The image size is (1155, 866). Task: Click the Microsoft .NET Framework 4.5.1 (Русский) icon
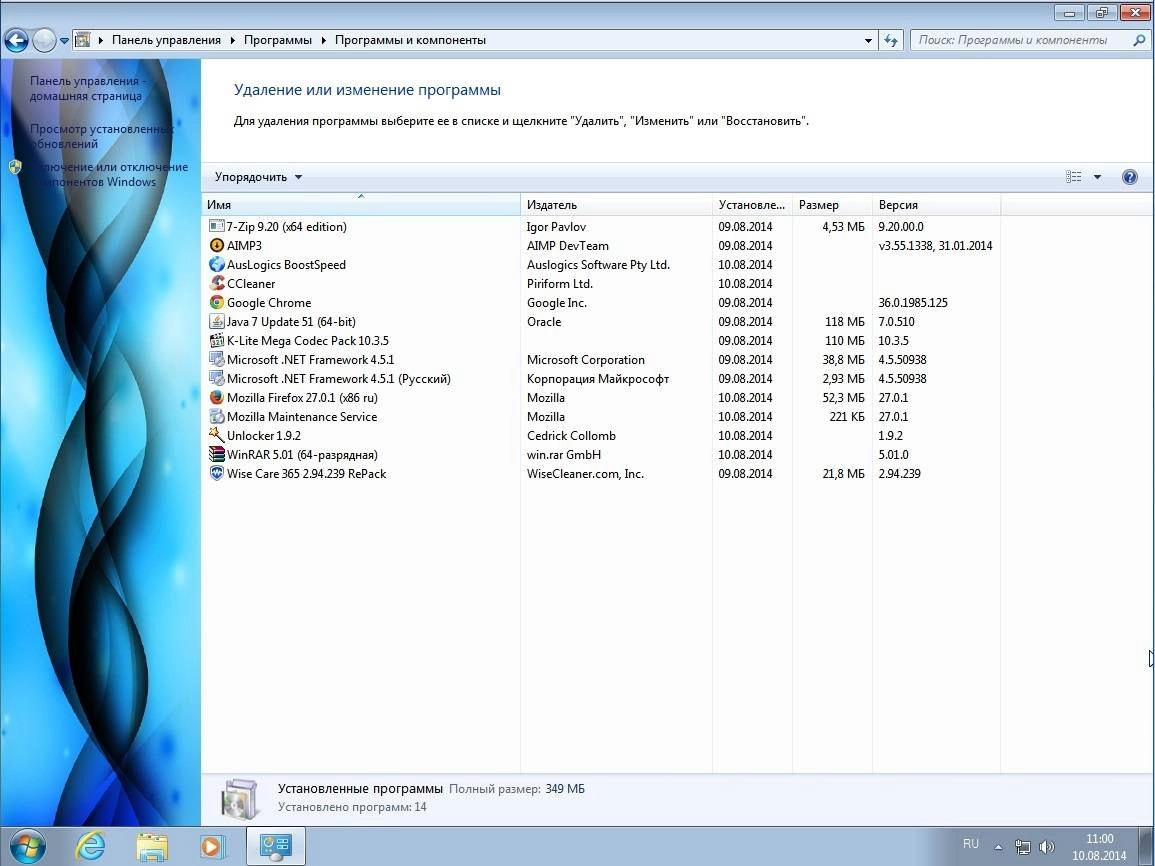pyautogui.click(x=217, y=379)
